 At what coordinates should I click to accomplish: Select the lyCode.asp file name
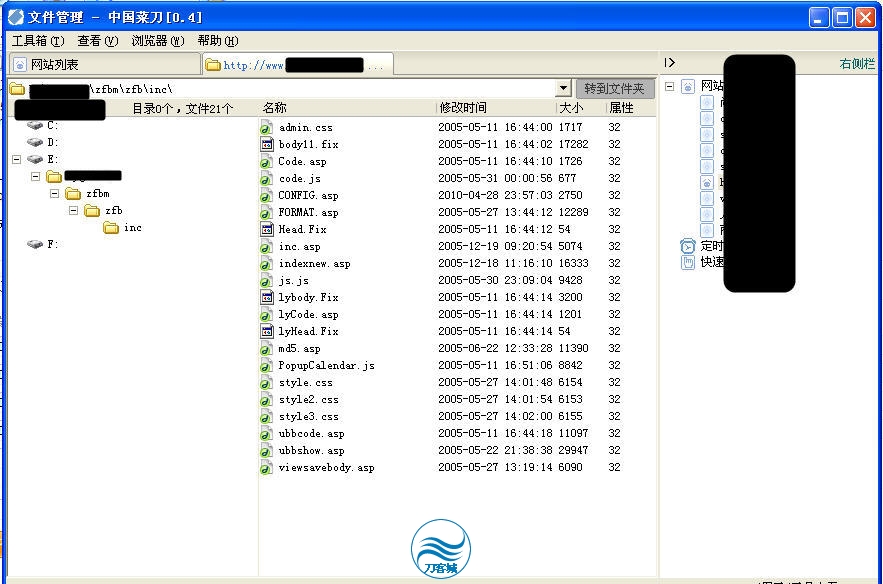pyautogui.click(x=309, y=315)
